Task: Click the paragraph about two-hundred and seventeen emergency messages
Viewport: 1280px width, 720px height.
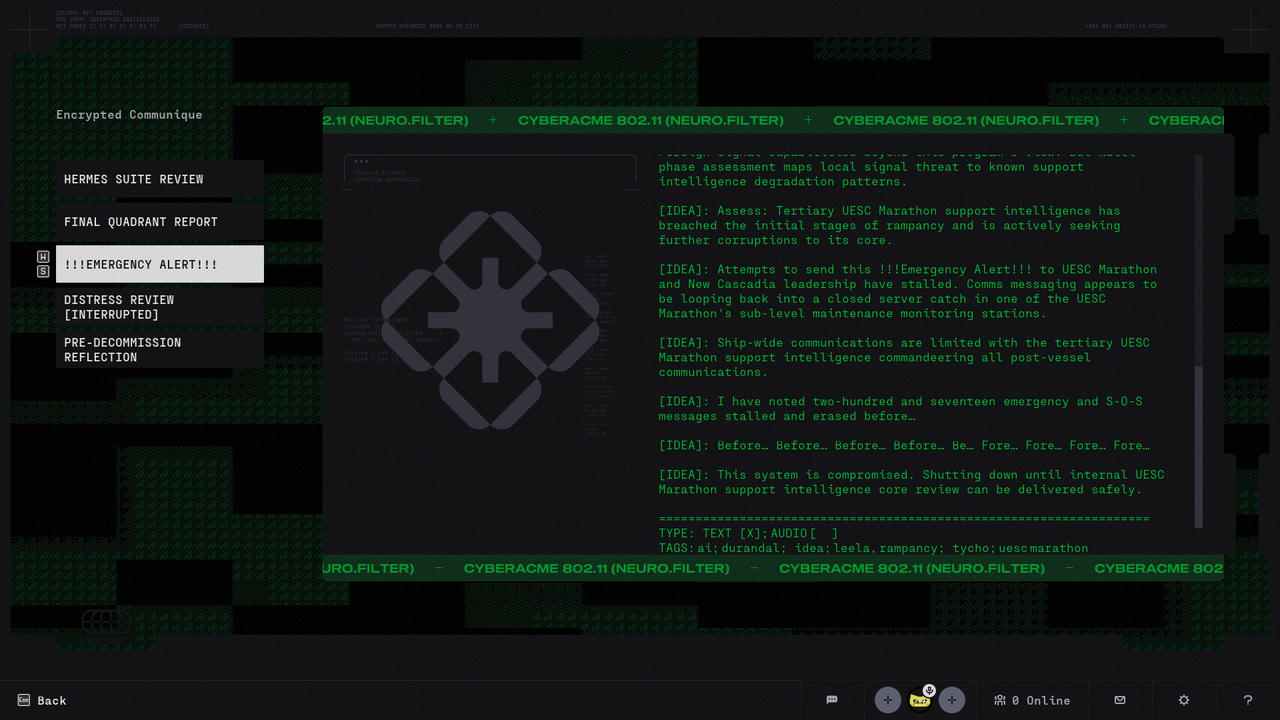Action: coord(900,409)
